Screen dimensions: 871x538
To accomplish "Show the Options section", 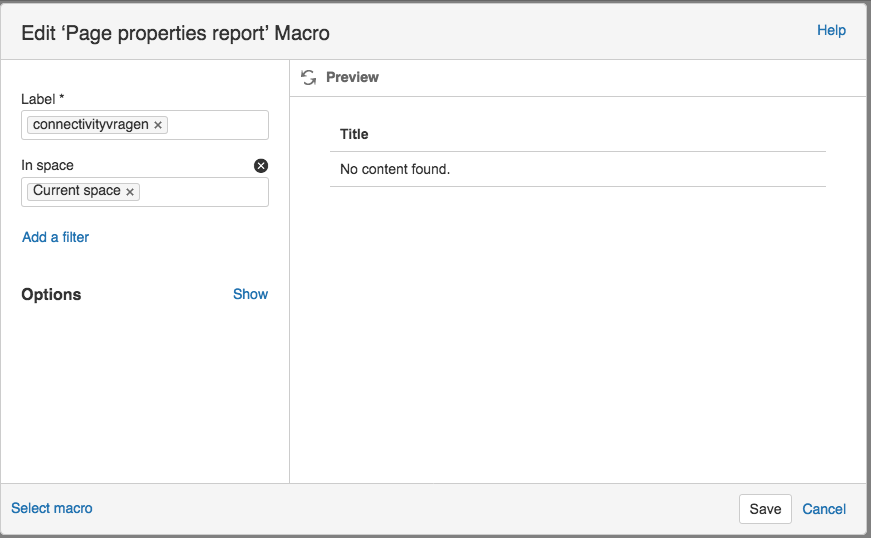I will (250, 294).
